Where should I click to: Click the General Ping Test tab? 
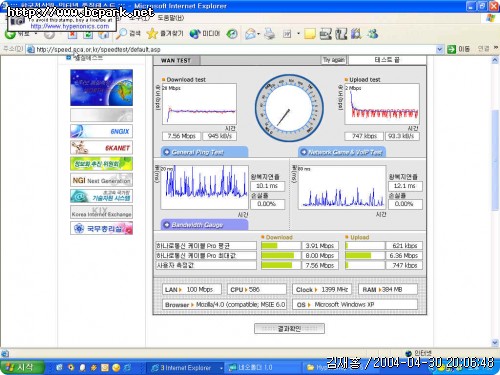click(x=204, y=152)
